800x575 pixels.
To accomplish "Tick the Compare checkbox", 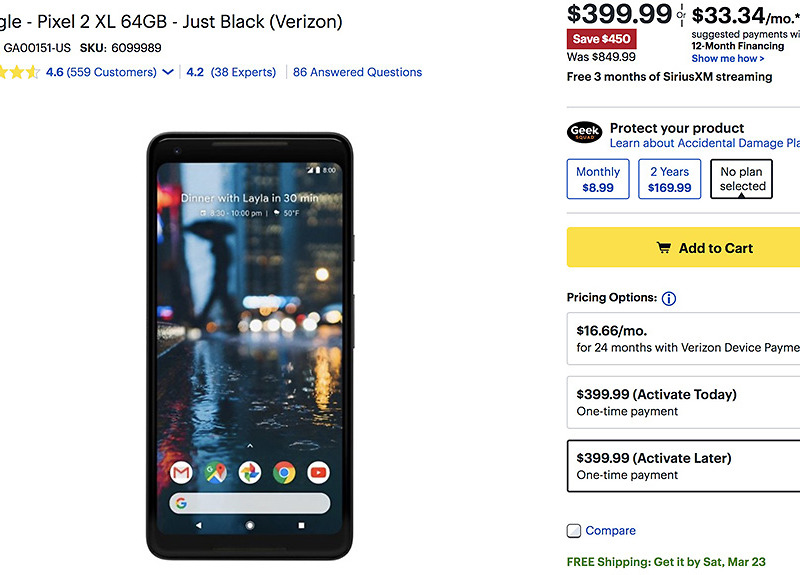I will (x=574, y=531).
